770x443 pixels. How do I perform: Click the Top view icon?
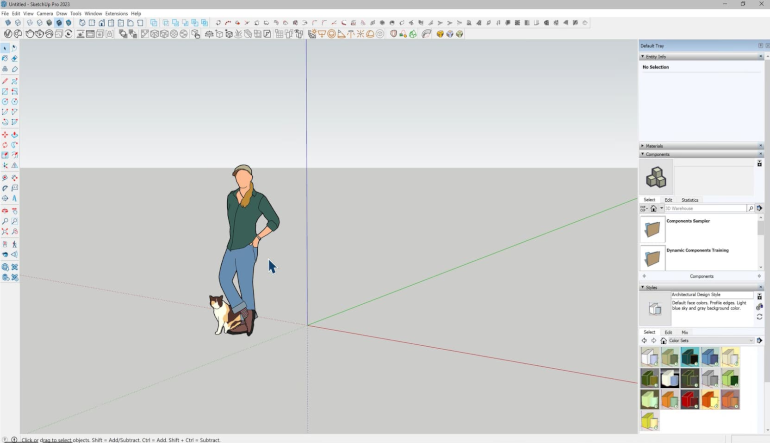[x=92, y=23]
